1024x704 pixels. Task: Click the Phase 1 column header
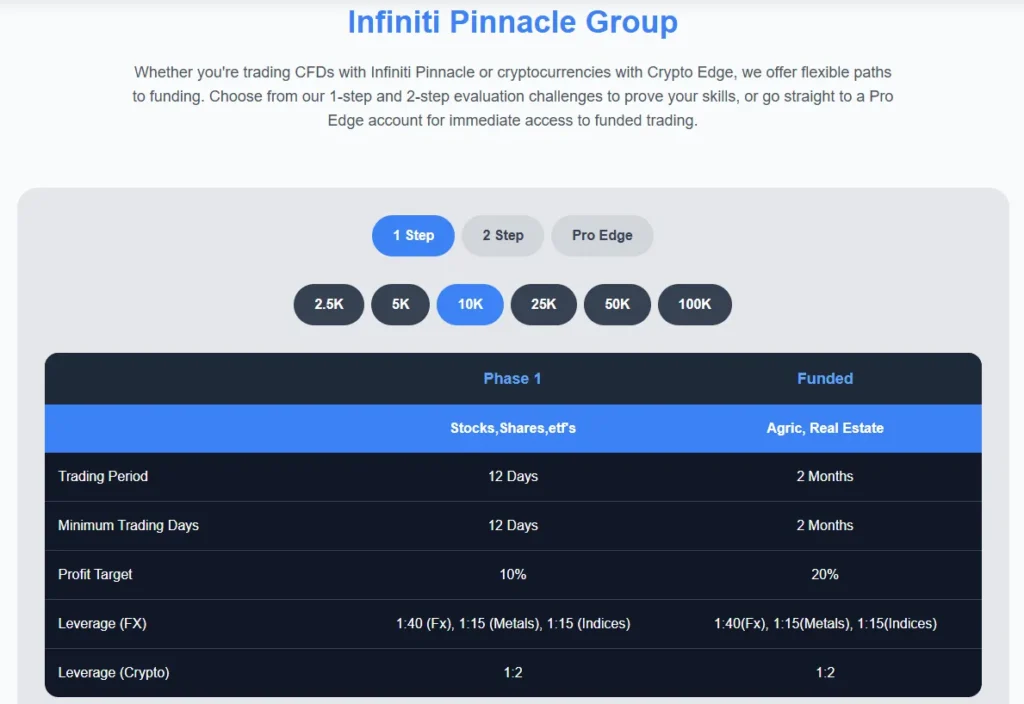click(x=513, y=378)
